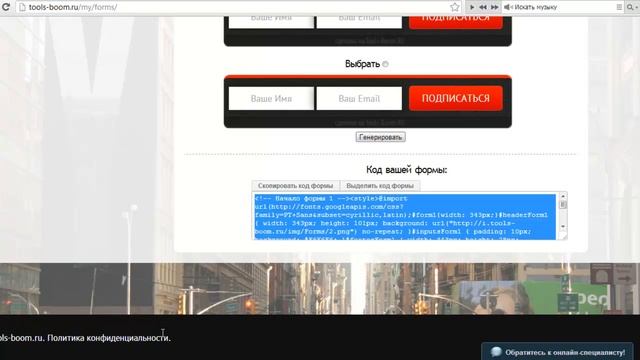Bookmark this page with the star icon
Image resolution: width=640 pixels, height=360 pixels.
click(x=455, y=7)
